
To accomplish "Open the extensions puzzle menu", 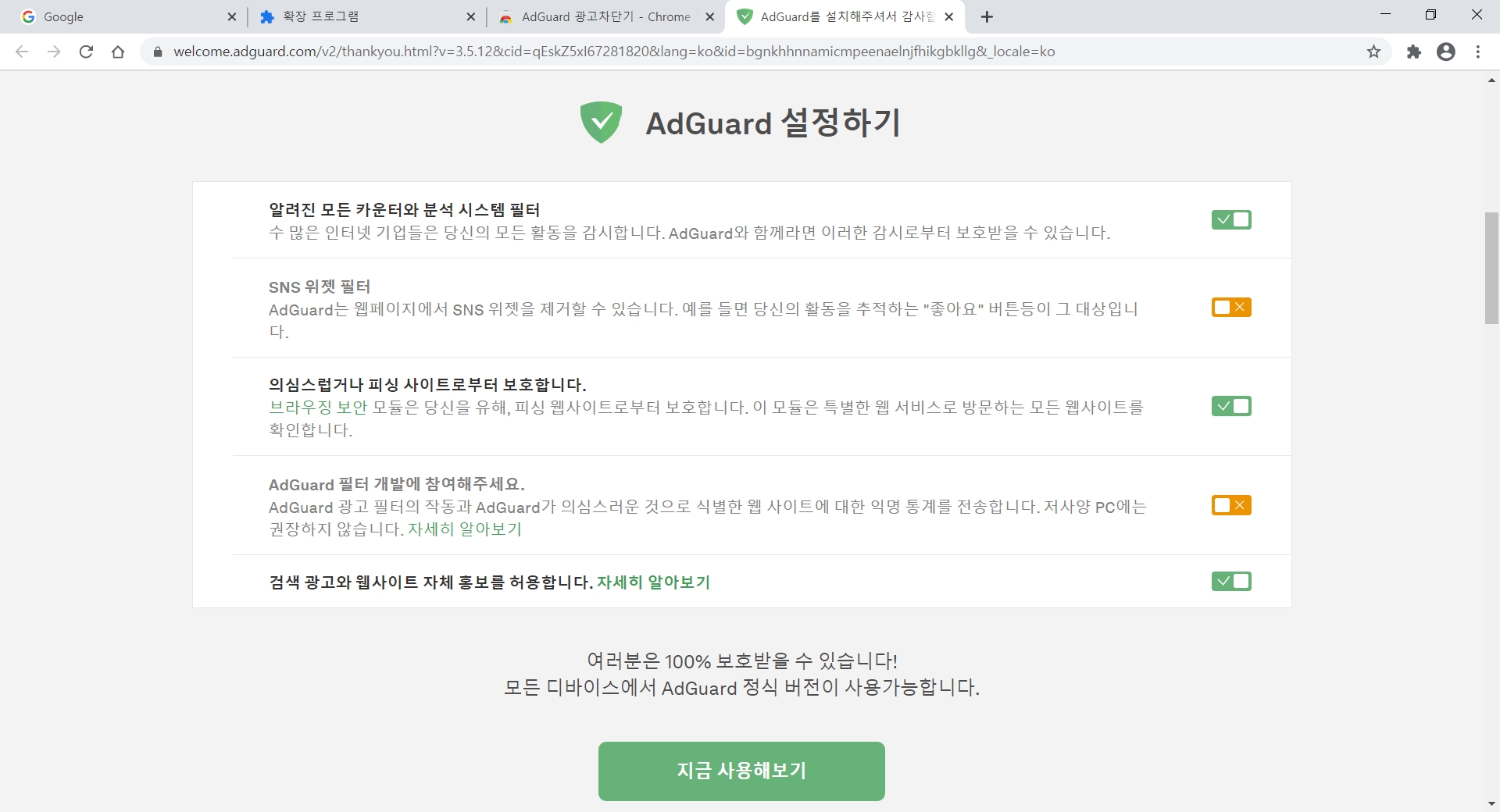I will [x=1414, y=52].
